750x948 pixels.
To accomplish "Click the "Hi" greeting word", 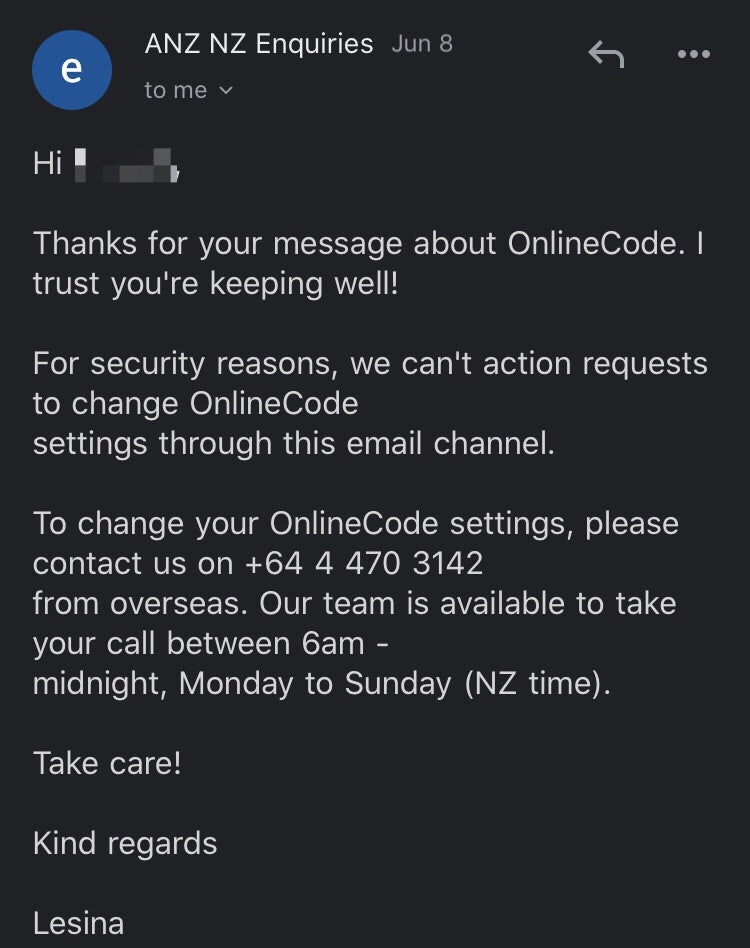I will pos(48,163).
